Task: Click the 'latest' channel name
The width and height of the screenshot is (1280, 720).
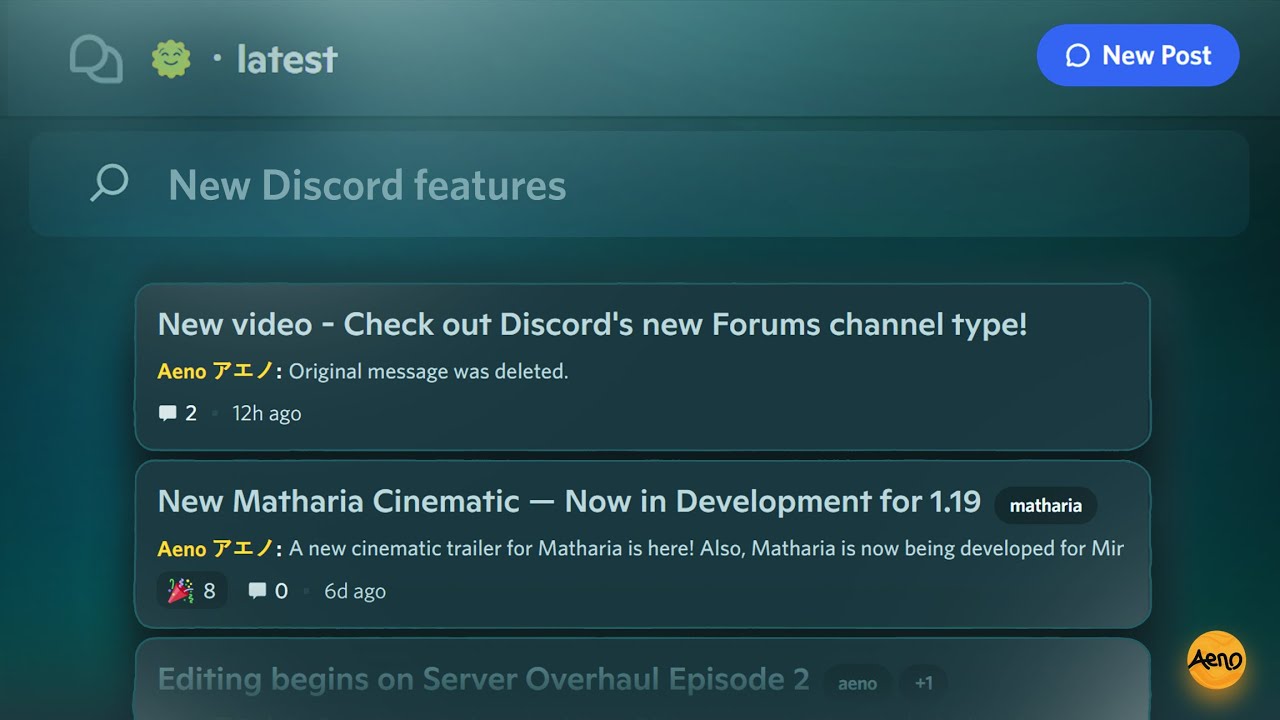Action: pos(287,59)
